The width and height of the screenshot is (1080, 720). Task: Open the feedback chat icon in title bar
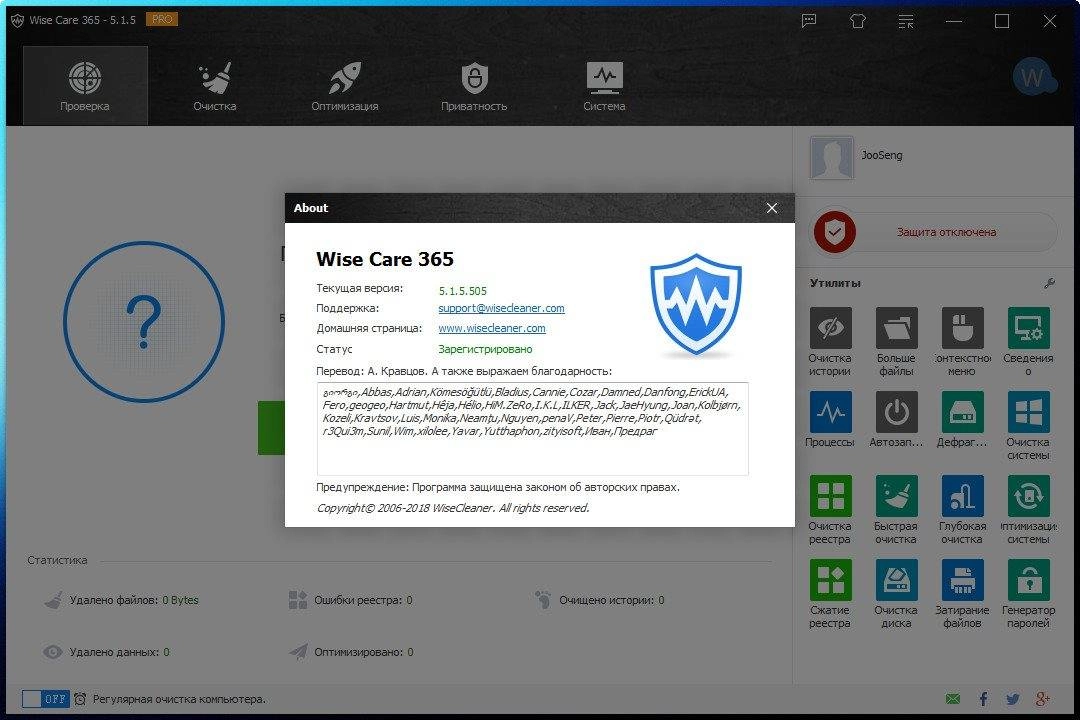(809, 21)
